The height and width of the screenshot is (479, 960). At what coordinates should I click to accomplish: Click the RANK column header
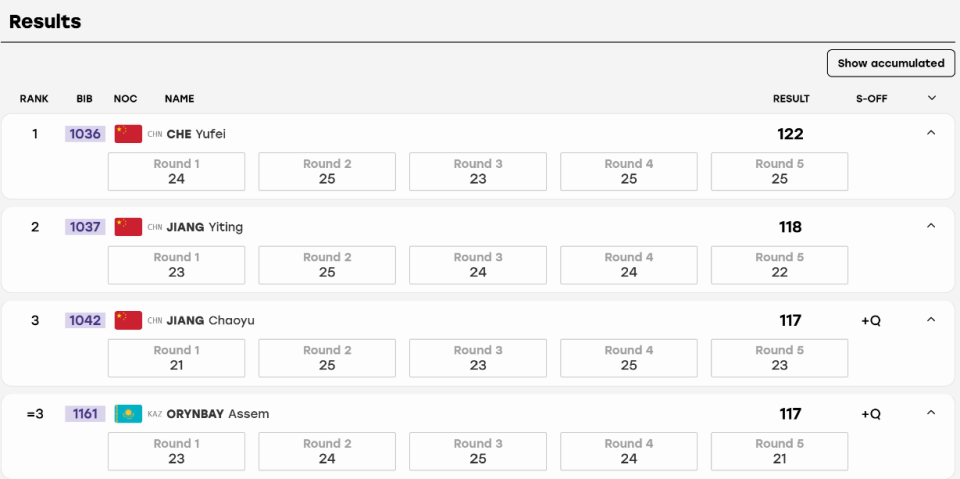pyautogui.click(x=34, y=99)
